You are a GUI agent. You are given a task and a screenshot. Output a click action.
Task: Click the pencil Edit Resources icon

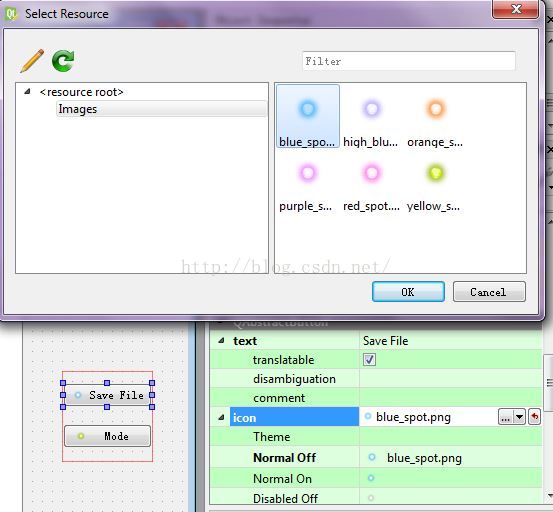[x=32, y=61]
